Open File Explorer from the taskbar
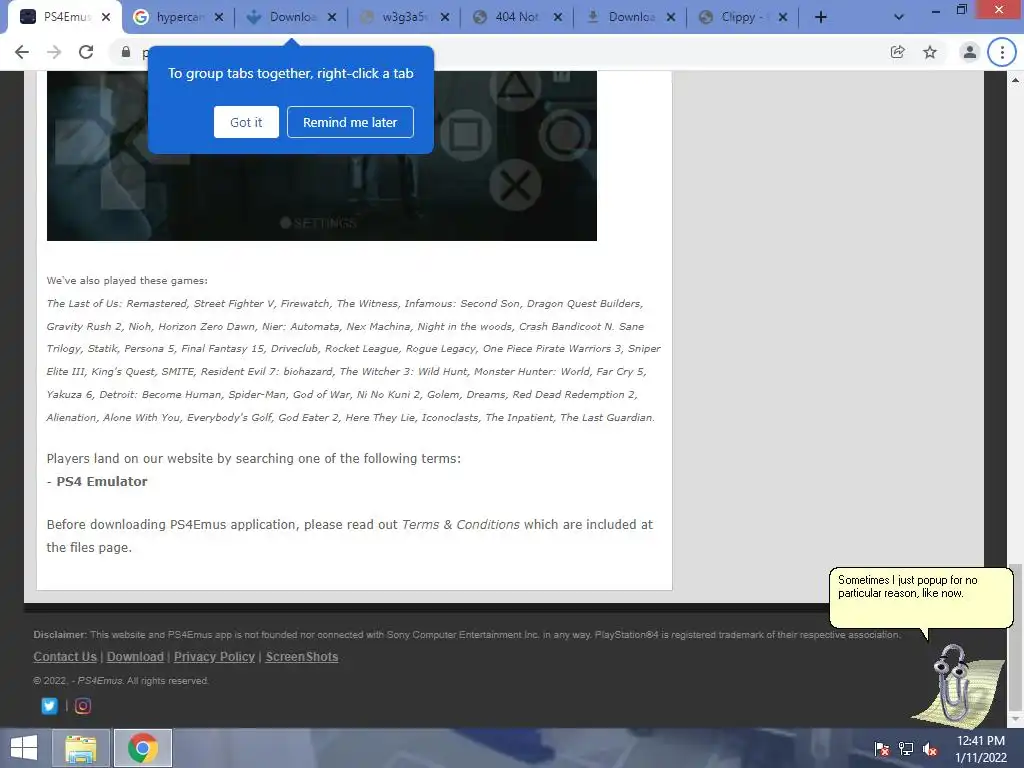This screenshot has height=768, width=1024. pyautogui.click(x=80, y=748)
